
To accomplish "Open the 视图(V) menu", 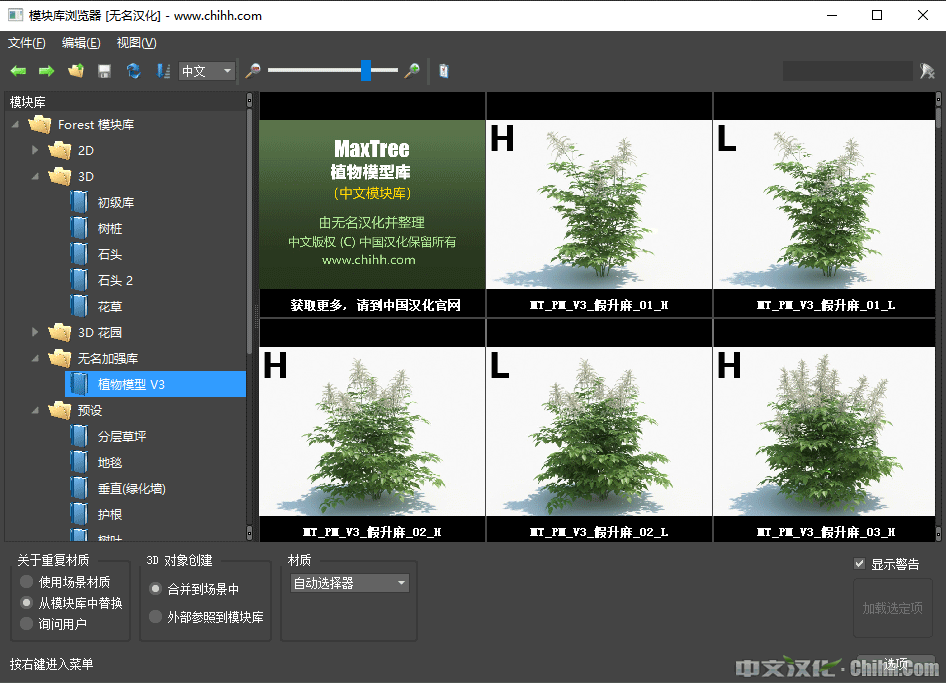I will click(x=136, y=43).
